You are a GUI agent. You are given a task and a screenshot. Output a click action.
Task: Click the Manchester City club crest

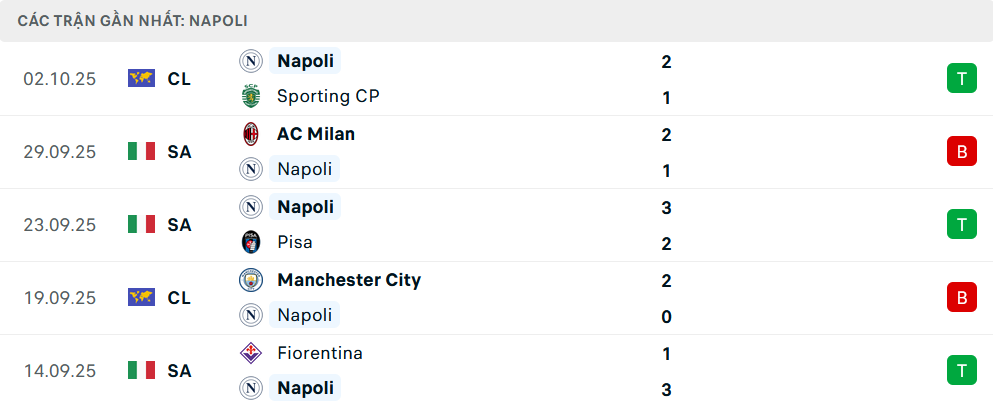point(250,280)
